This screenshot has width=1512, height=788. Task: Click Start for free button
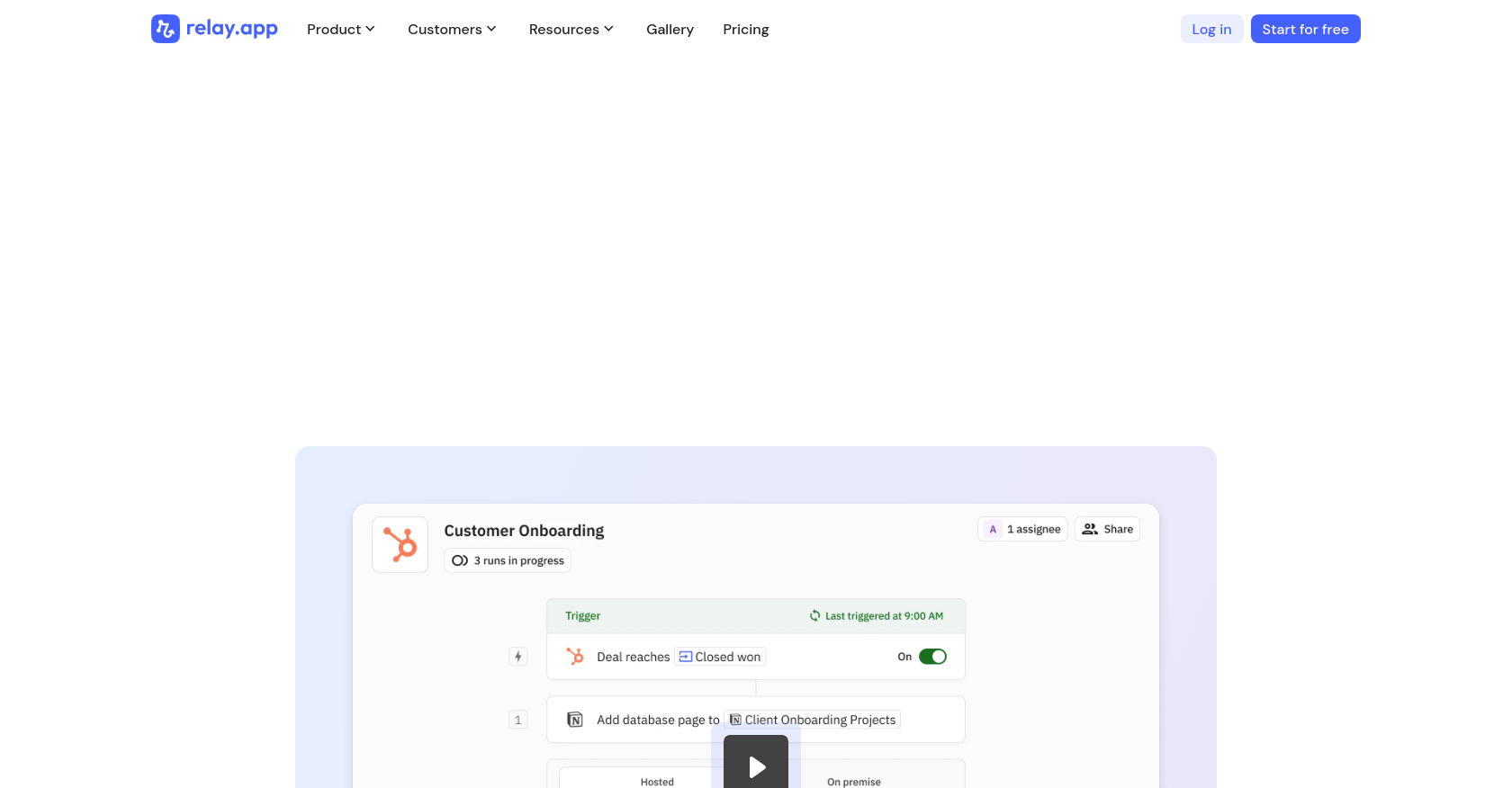click(1305, 29)
